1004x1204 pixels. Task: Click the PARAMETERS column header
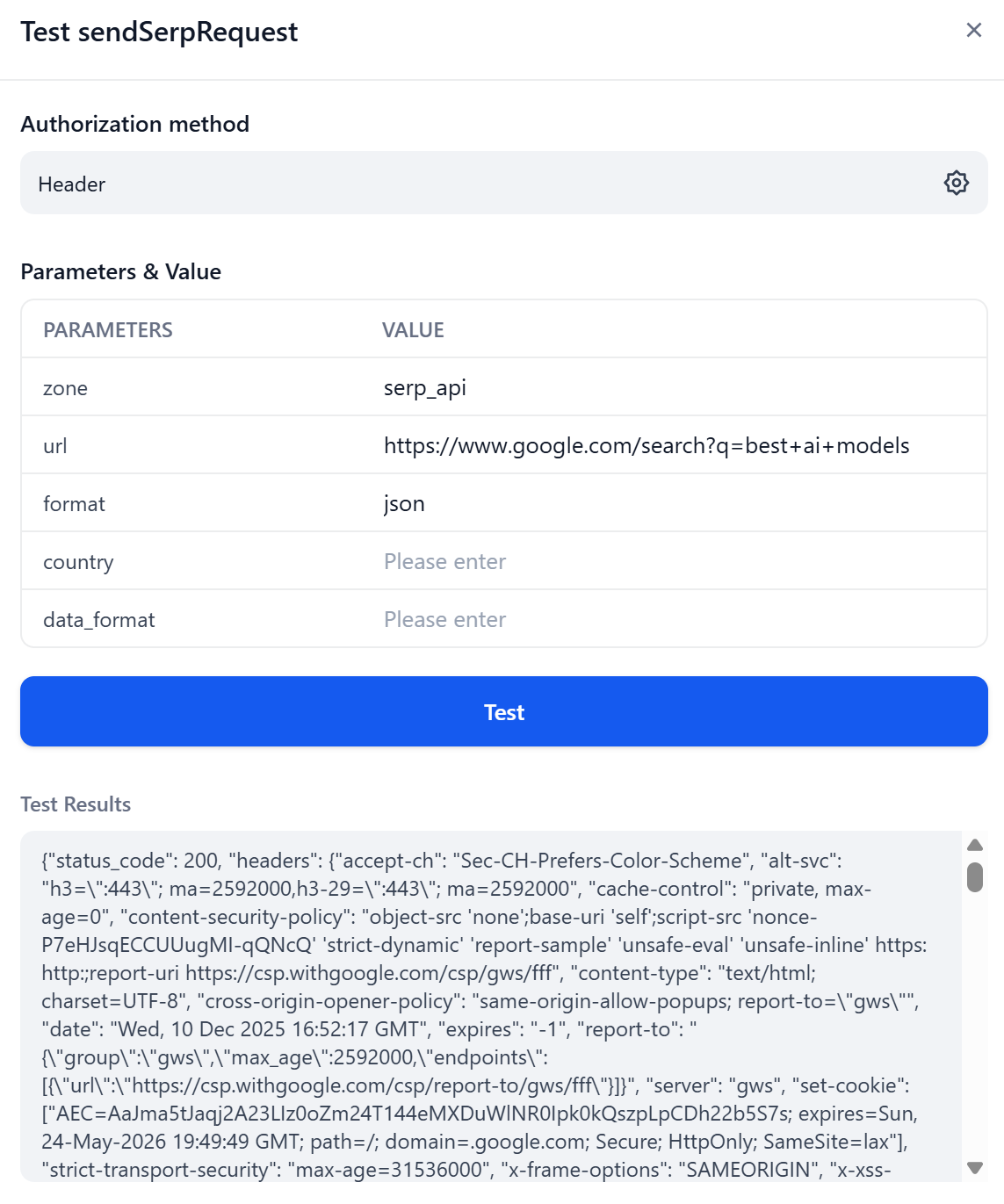click(107, 329)
